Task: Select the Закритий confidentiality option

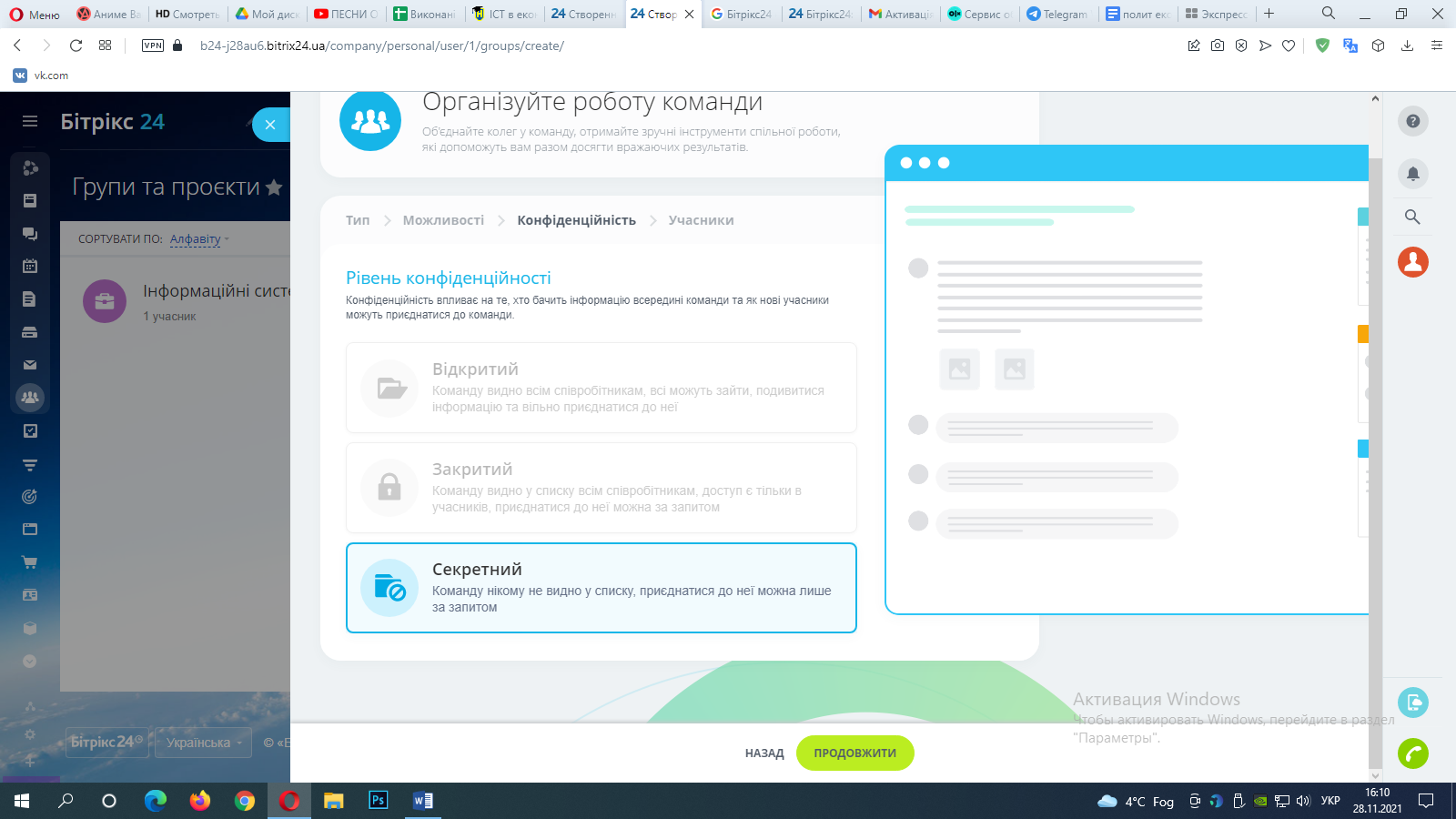Action: 602,488
